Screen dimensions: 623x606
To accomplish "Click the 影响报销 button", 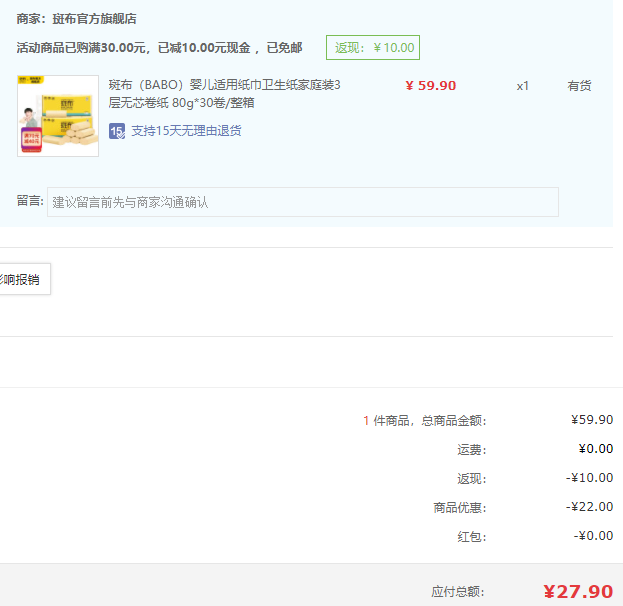I will click(25, 279).
